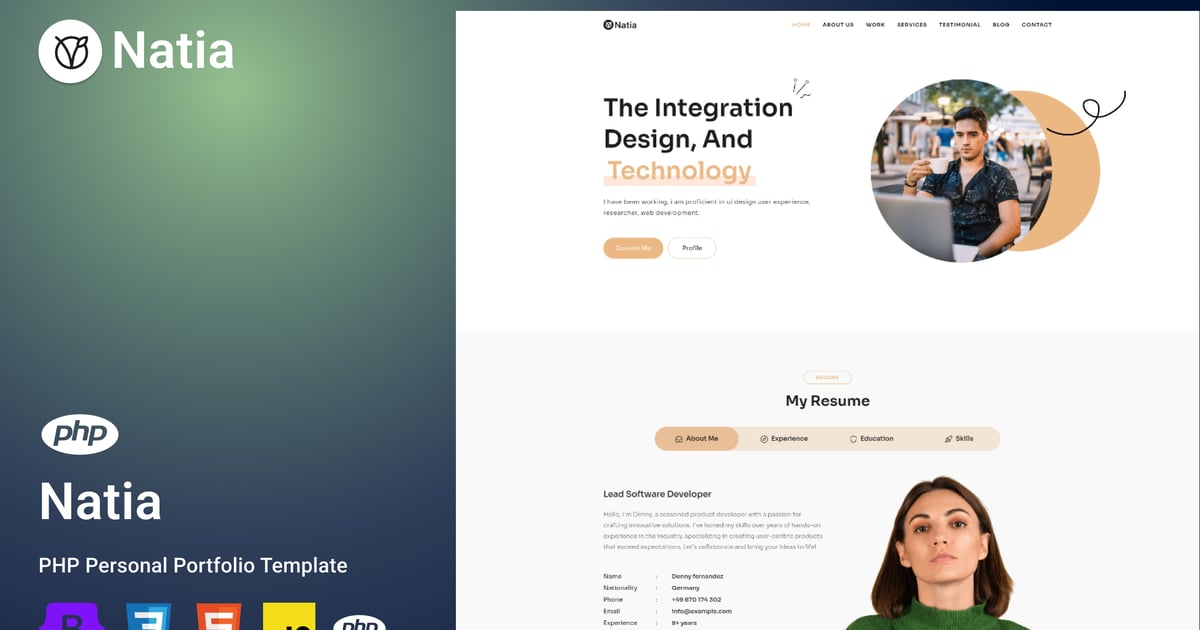Click the circular hero portrait photo

click(x=946, y=171)
